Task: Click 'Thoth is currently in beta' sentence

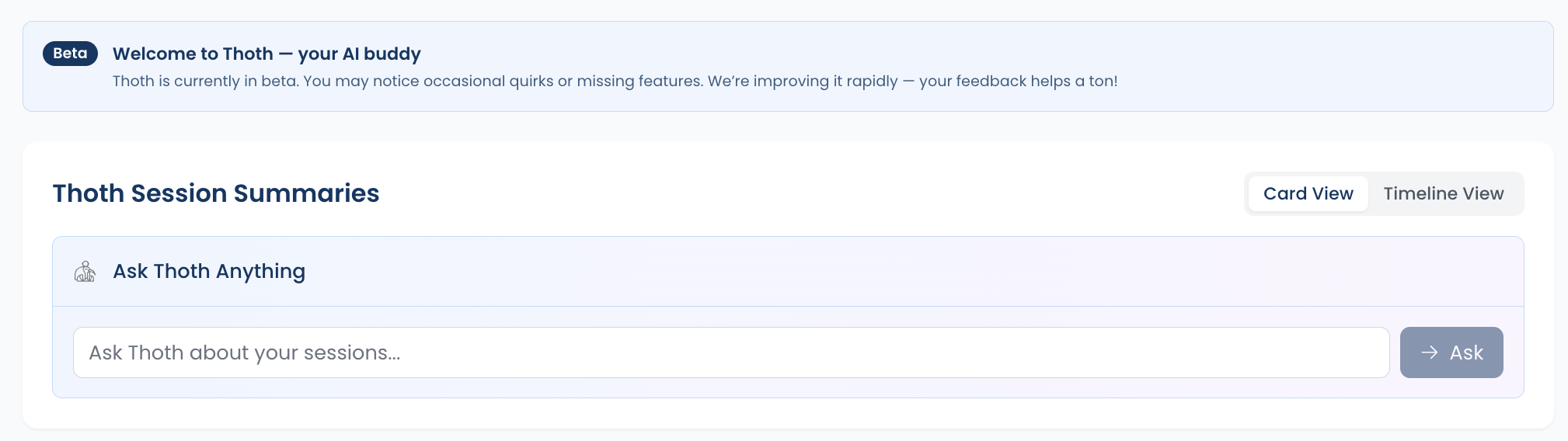Action: pos(205,81)
